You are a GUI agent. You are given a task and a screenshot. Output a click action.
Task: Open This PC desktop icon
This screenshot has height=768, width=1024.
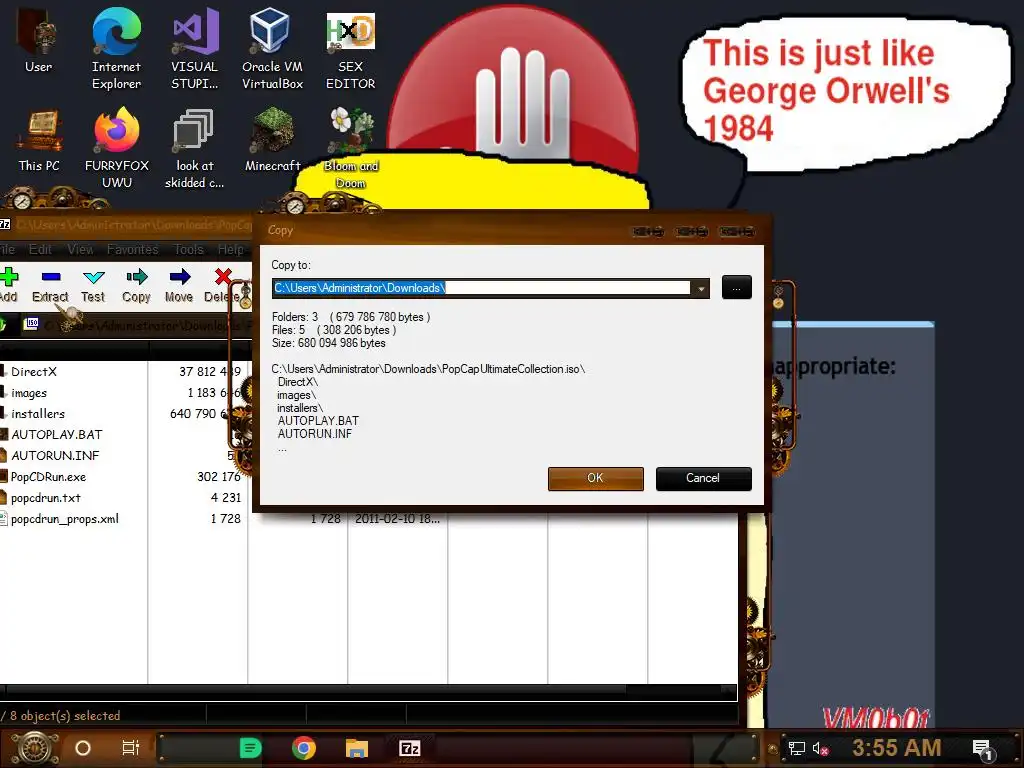pos(39,141)
